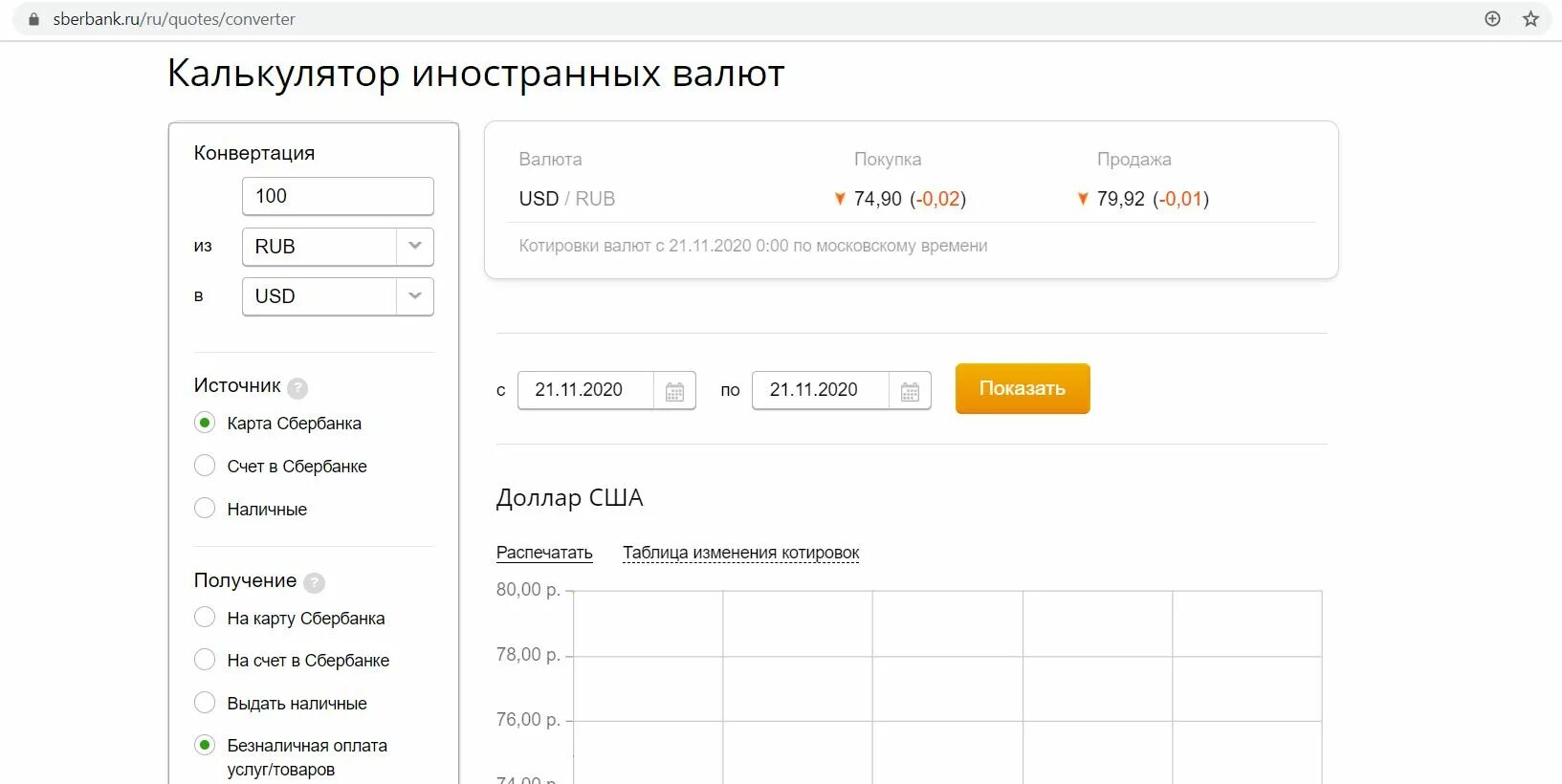Bookmark this page with the star icon
The height and width of the screenshot is (784, 1562).
point(1530,19)
